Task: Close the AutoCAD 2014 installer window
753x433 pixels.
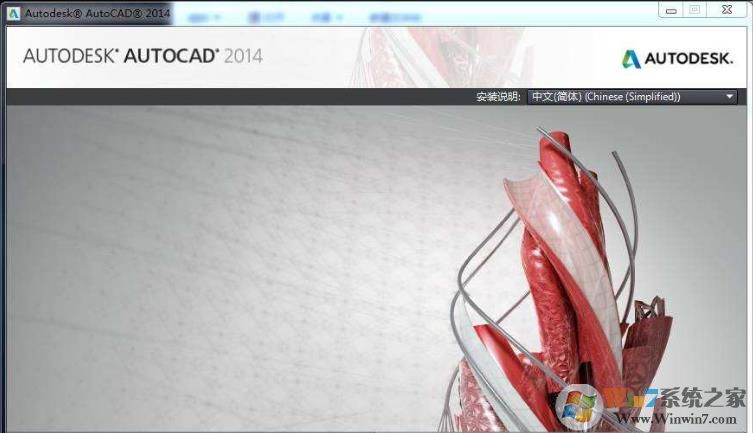Action: (727, 10)
